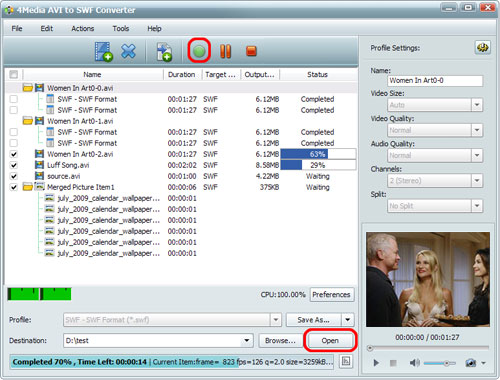Click Women In Art0-2.avi file icon
Image resolution: width=500 pixels, height=380 pixels.
pyautogui.click(x=39, y=154)
